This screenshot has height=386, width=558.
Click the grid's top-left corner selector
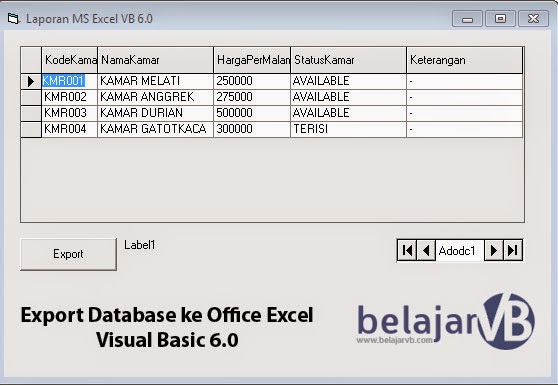(x=31, y=60)
